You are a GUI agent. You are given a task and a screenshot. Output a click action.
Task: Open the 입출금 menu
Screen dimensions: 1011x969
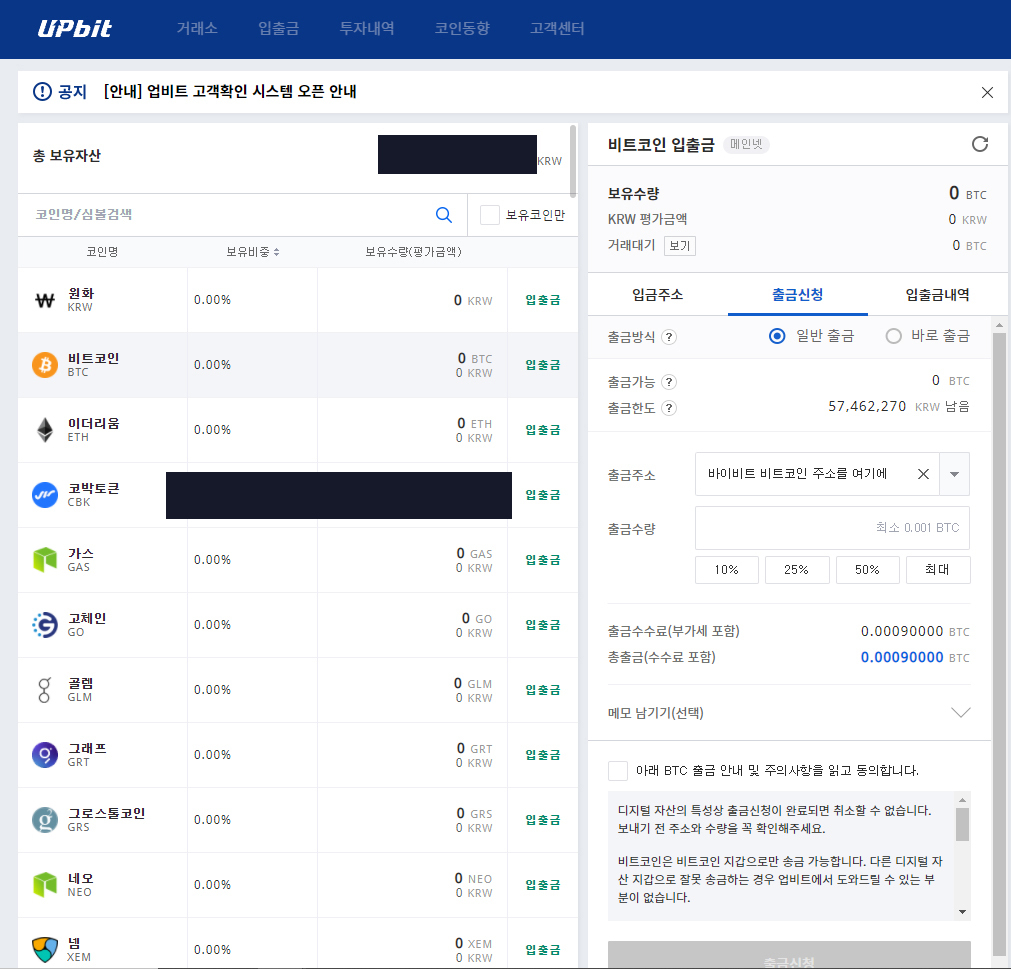(x=279, y=28)
